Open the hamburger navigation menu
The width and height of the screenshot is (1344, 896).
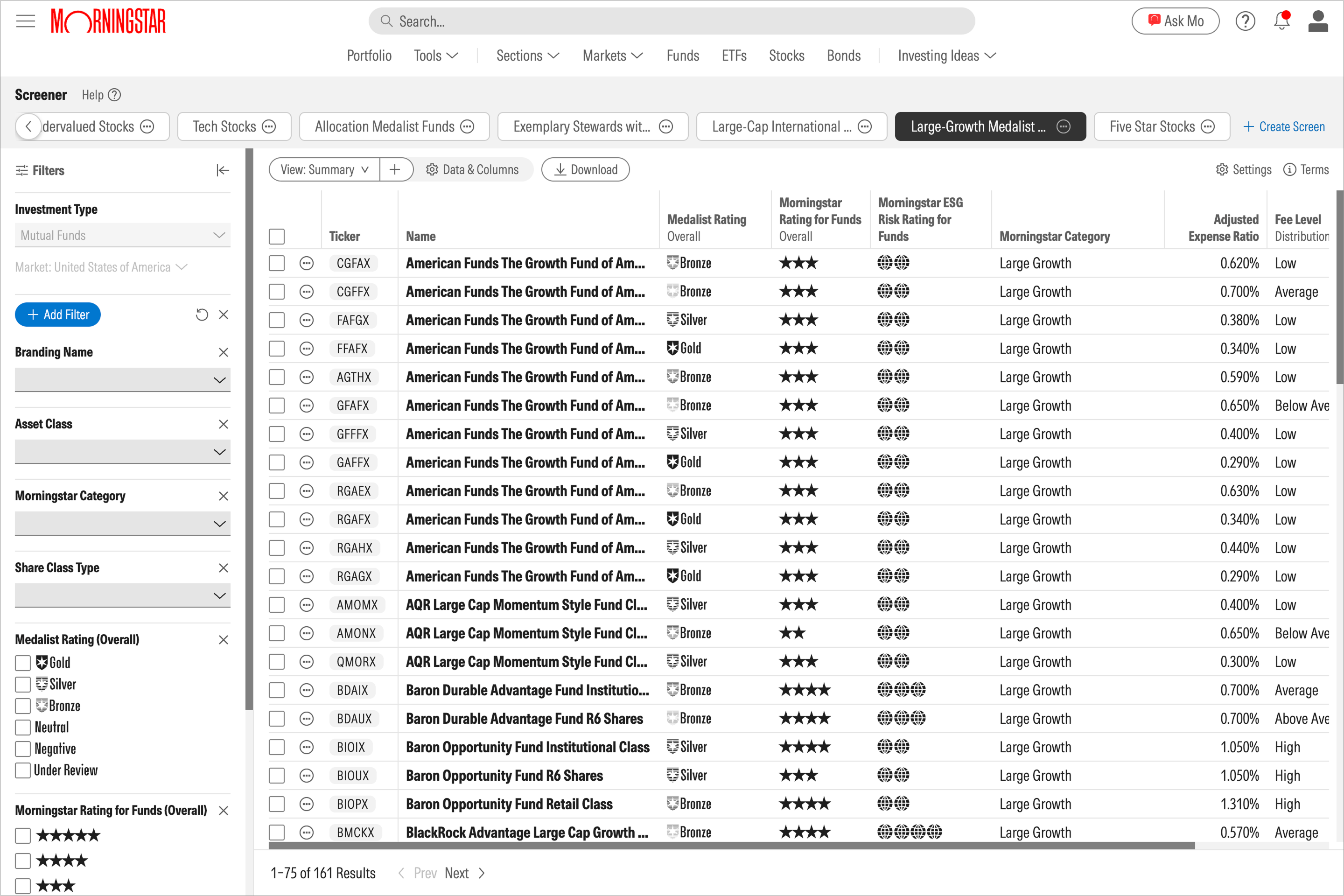[25, 22]
